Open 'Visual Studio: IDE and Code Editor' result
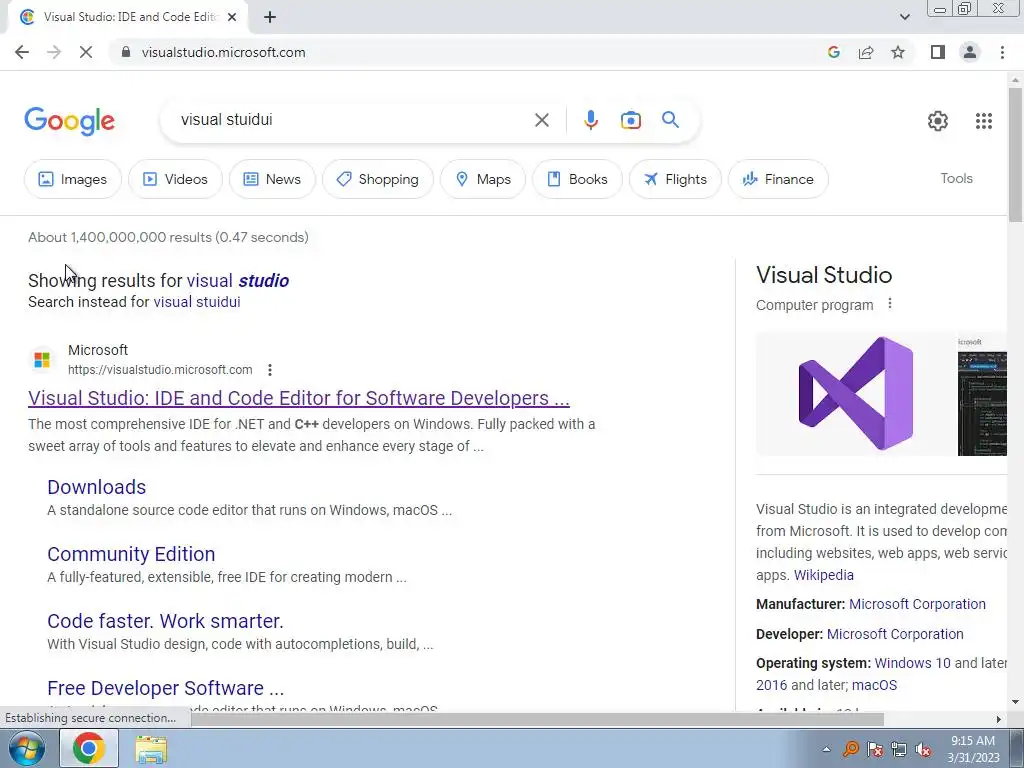Viewport: 1024px width, 768px height. coord(298,398)
